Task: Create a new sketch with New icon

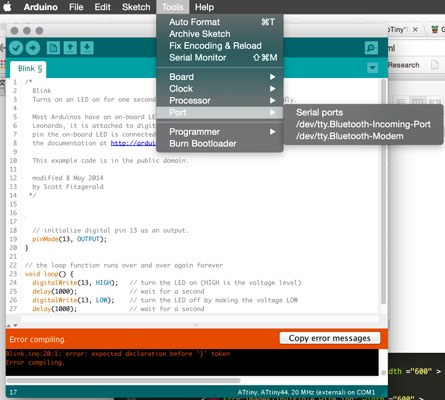Action: click(53, 48)
